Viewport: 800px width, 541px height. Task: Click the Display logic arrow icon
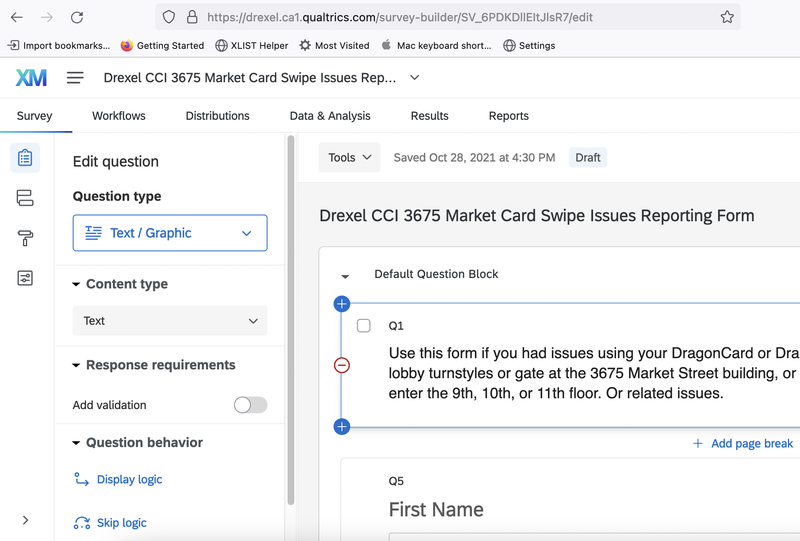pos(82,479)
